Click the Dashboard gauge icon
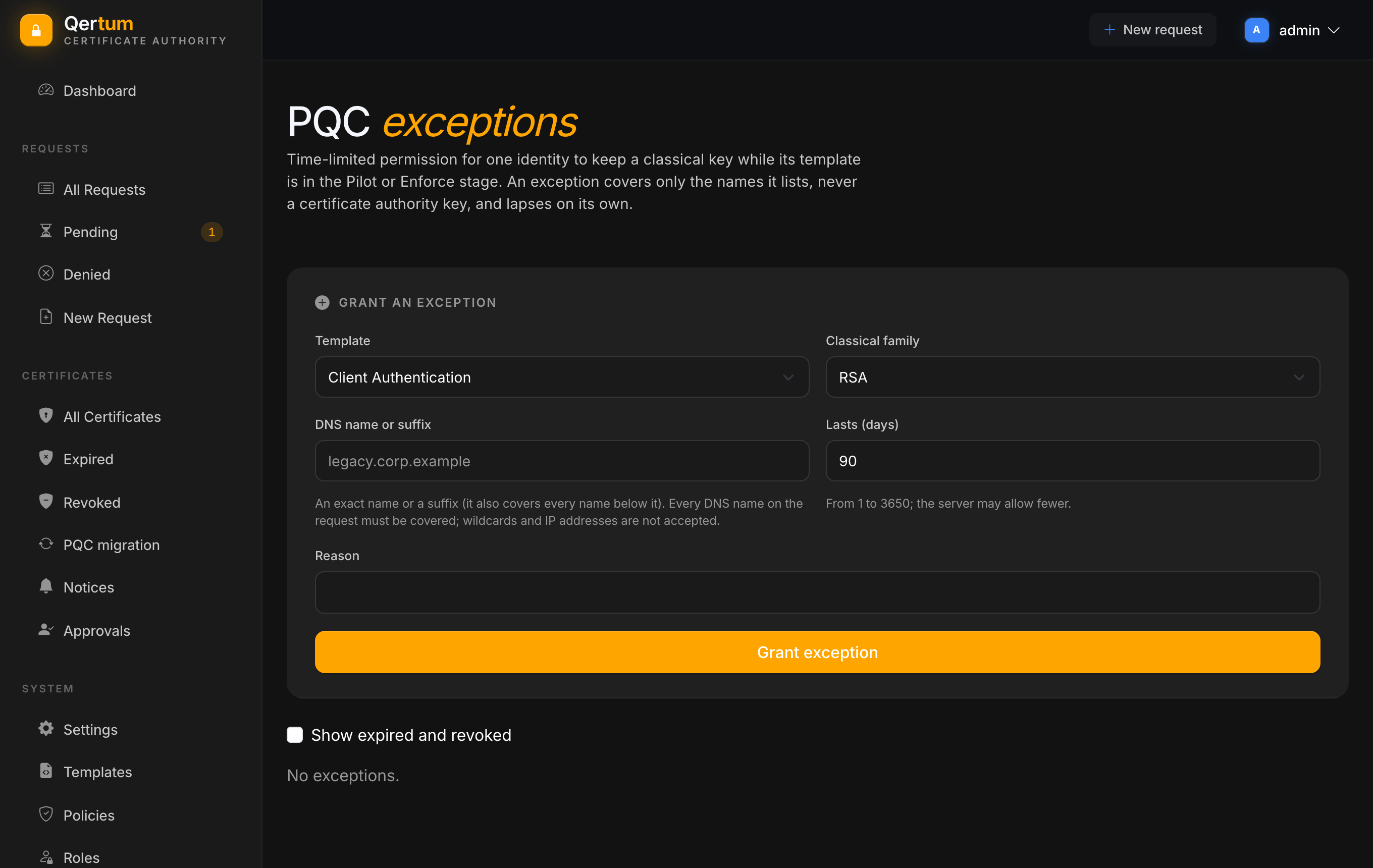1373x868 pixels. [x=45, y=90]
